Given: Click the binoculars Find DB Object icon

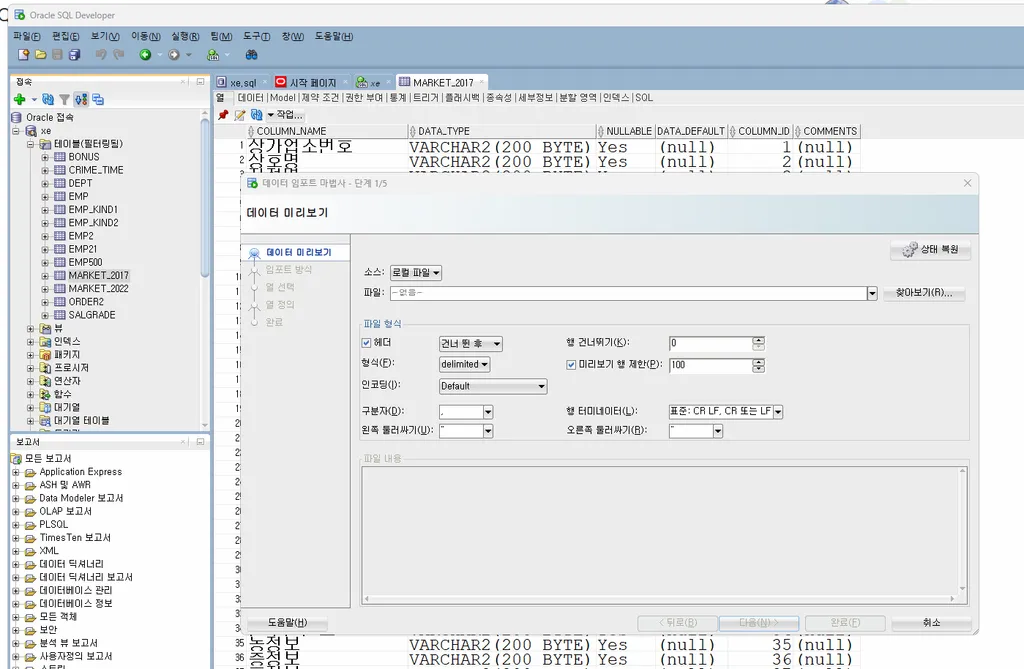Looking at the screenshot, I should (x=251, y=55).
